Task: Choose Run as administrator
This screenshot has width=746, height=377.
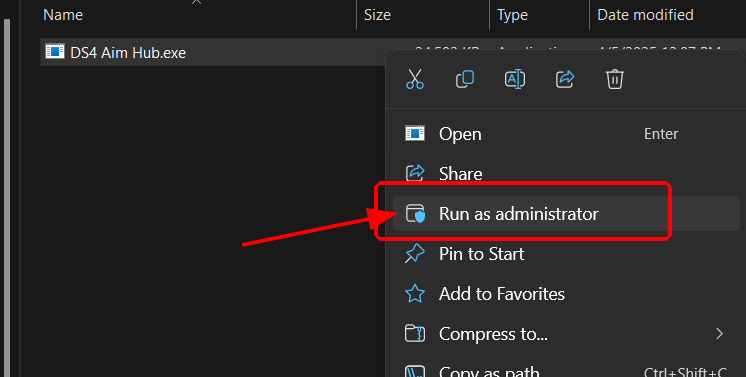Action: (x=566, y=214)
